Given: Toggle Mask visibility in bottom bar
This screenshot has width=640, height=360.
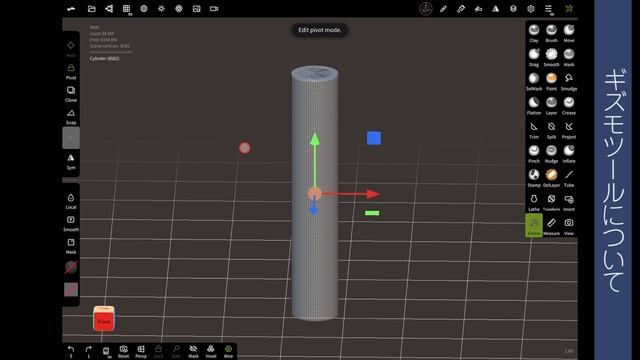Looking at the screenshot, I should (193, 351).
